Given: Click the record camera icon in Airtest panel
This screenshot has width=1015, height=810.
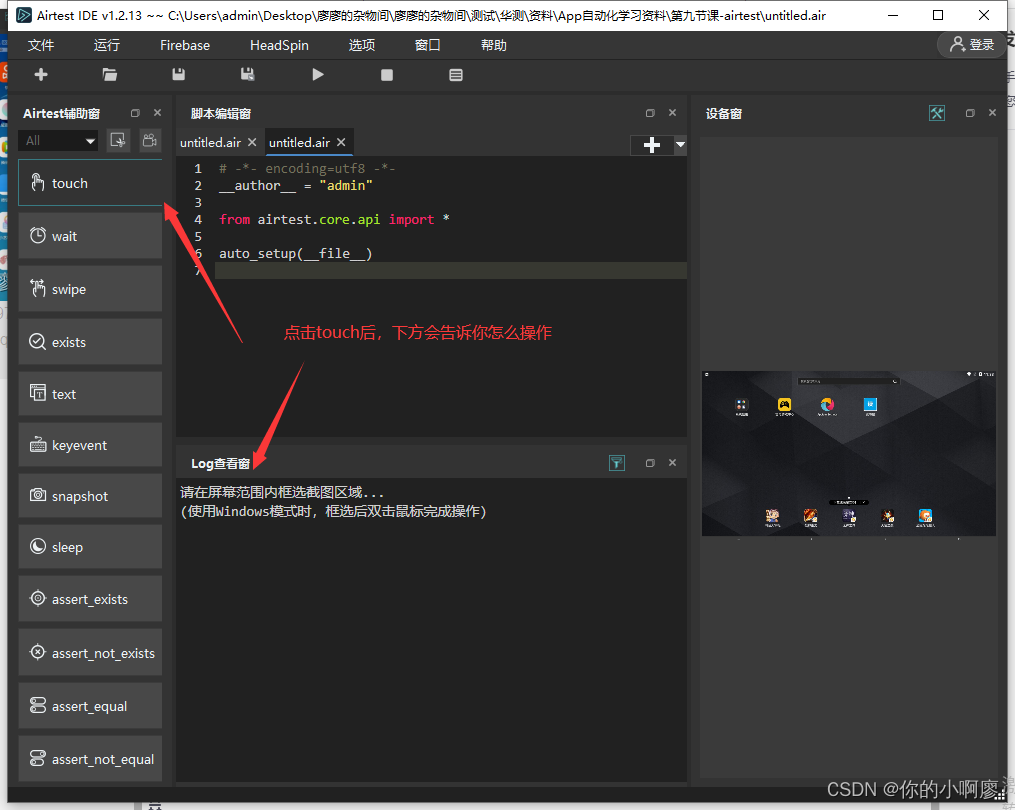Looking at the screenshot, I should [150, 141].
